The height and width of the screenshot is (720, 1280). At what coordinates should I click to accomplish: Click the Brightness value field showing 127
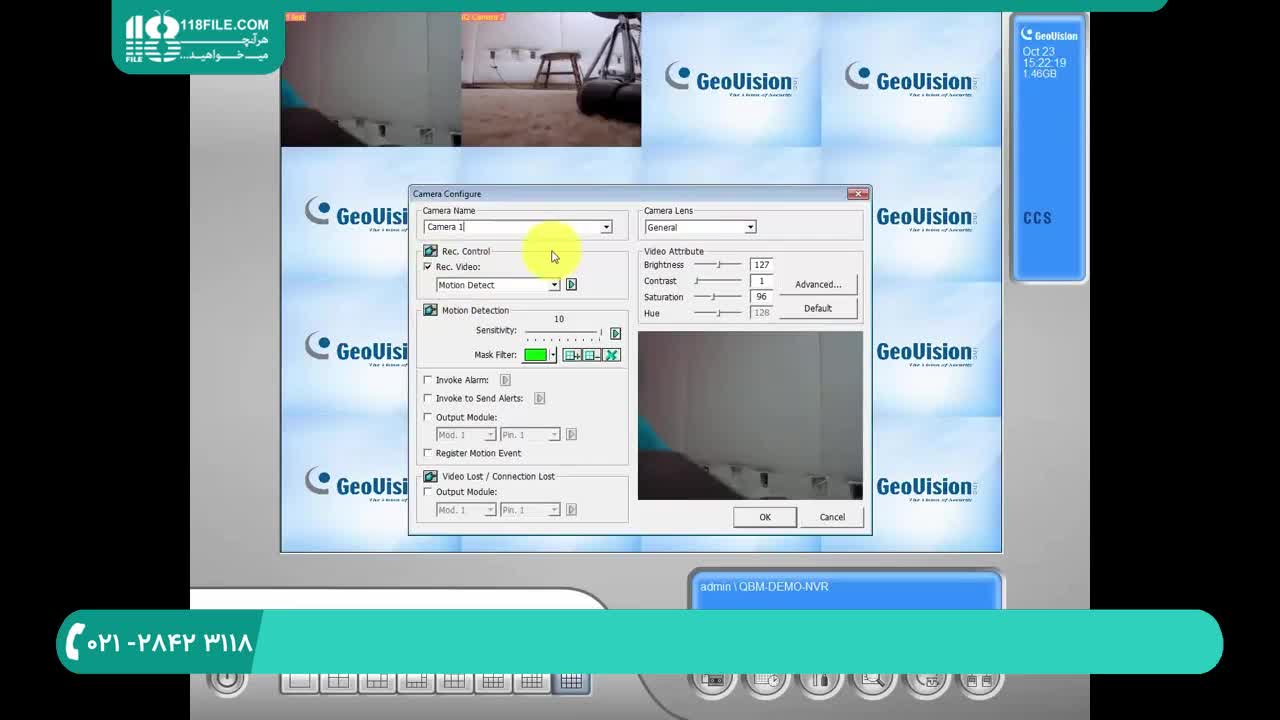pyautogui.click(x=761, y=265)
